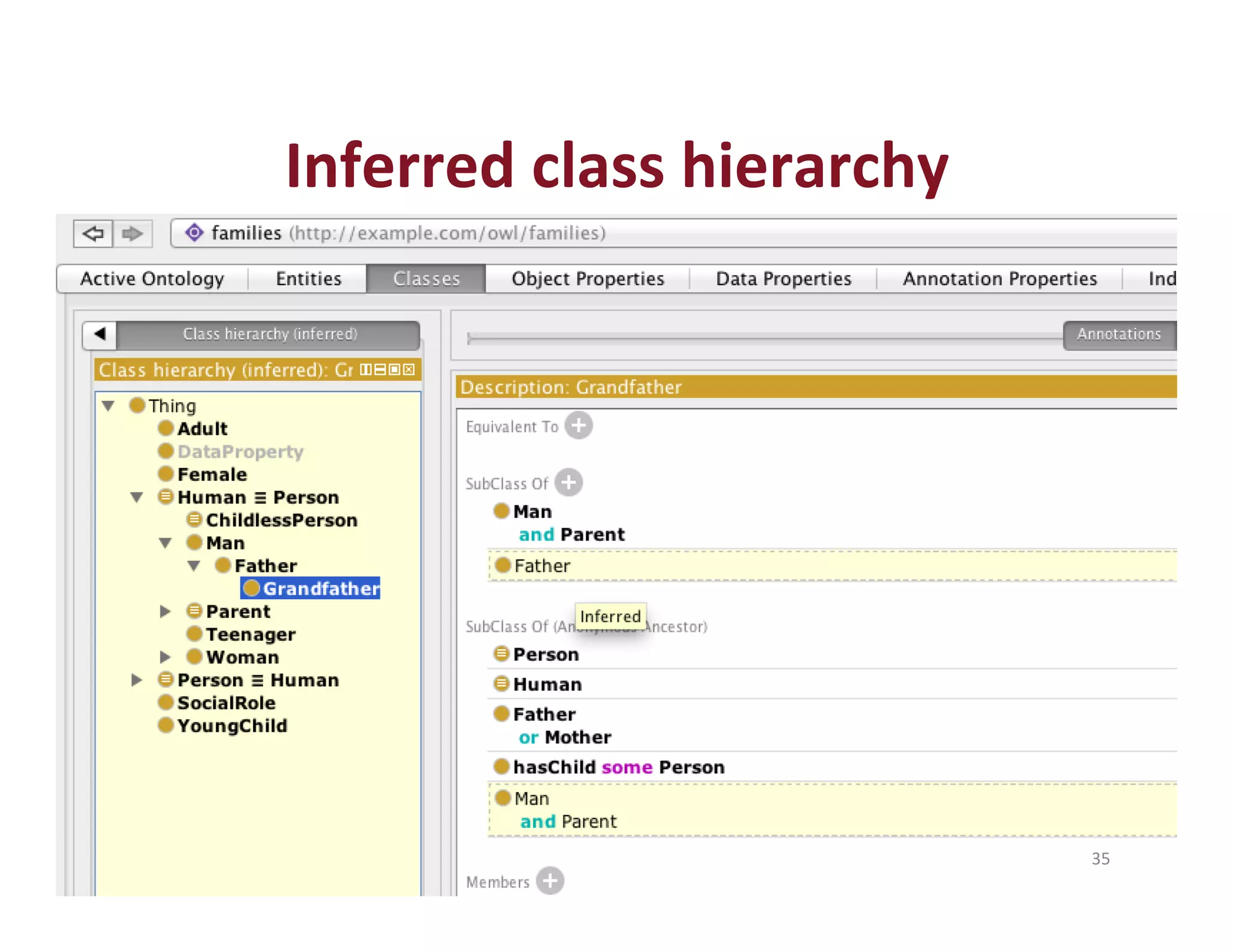This screenshot has width=1233, height=952.
Task: Go back with the left arrow button
Action: click(x=93, y=233)
